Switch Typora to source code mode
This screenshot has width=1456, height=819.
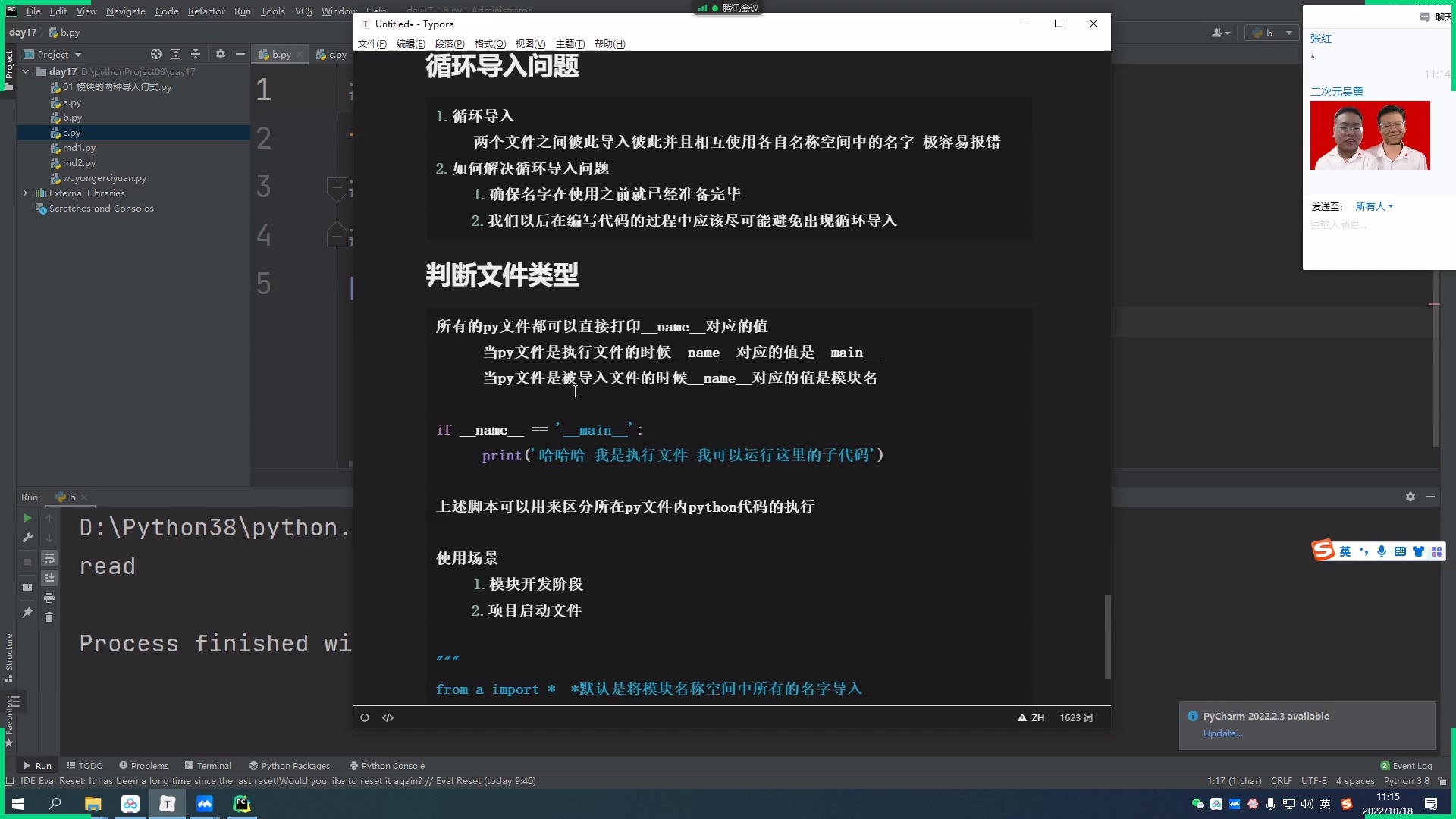click(x=388, y=717)
